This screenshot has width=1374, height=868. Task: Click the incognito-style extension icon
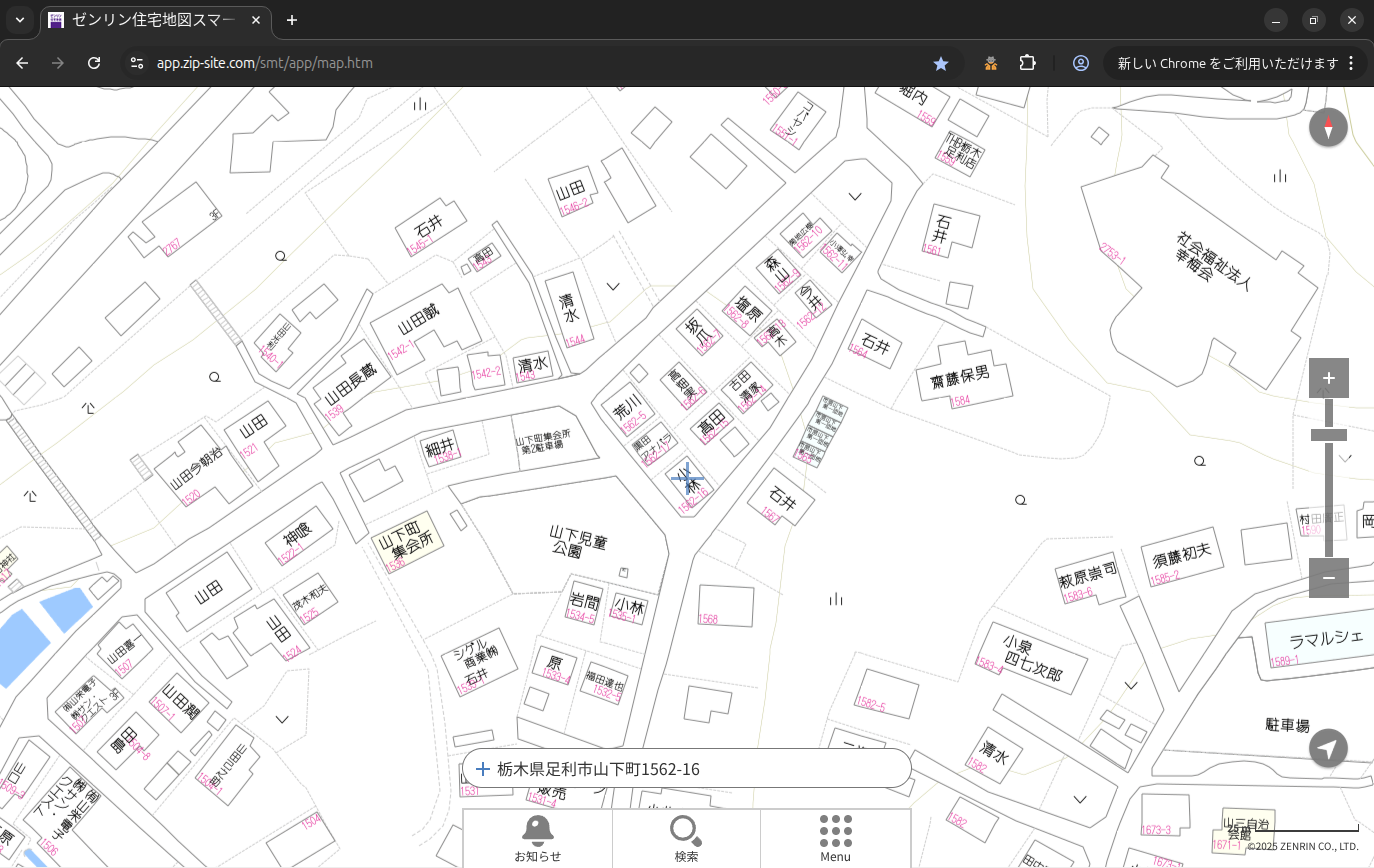990,63
